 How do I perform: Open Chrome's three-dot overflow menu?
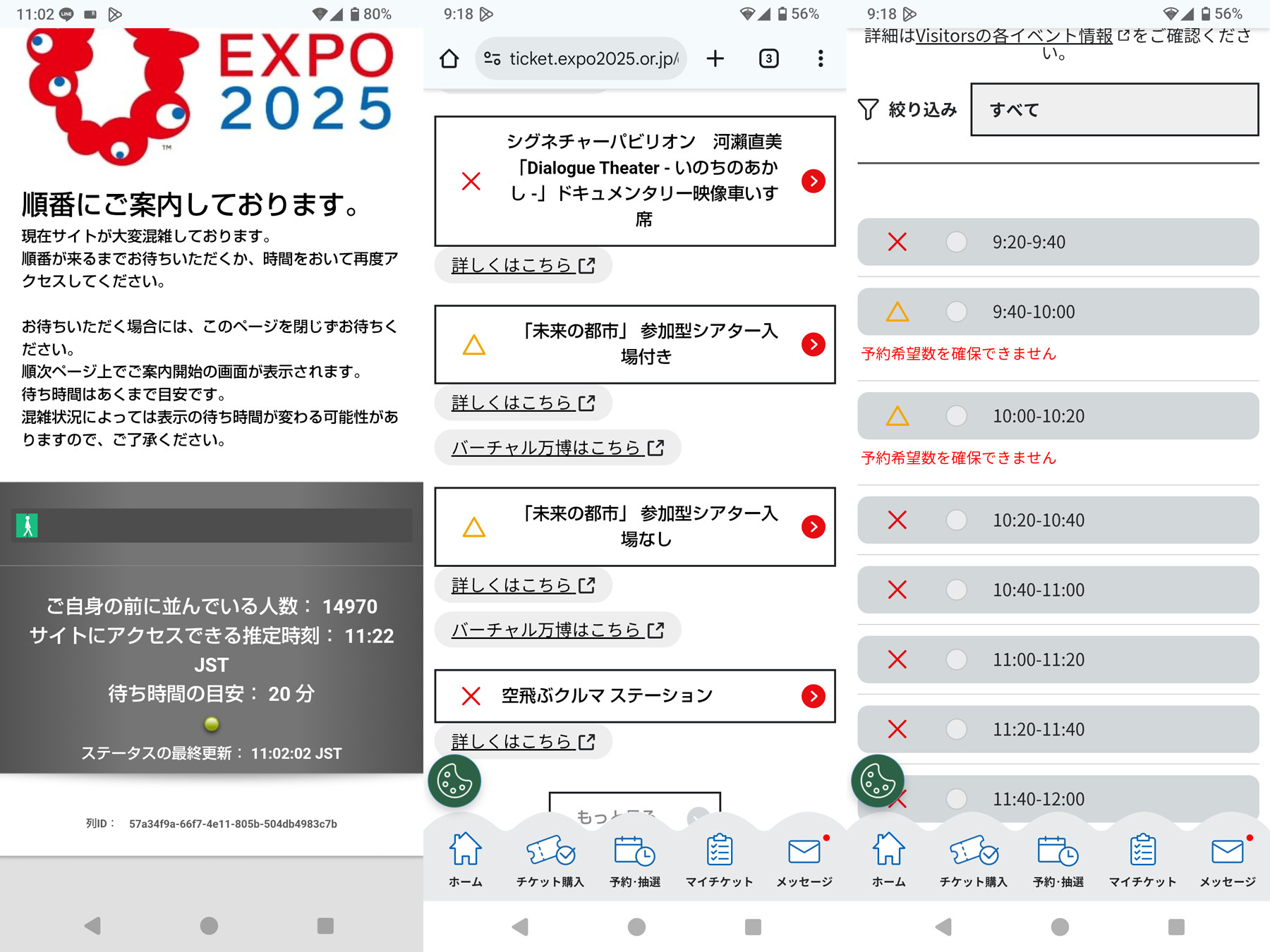(820, 59)
